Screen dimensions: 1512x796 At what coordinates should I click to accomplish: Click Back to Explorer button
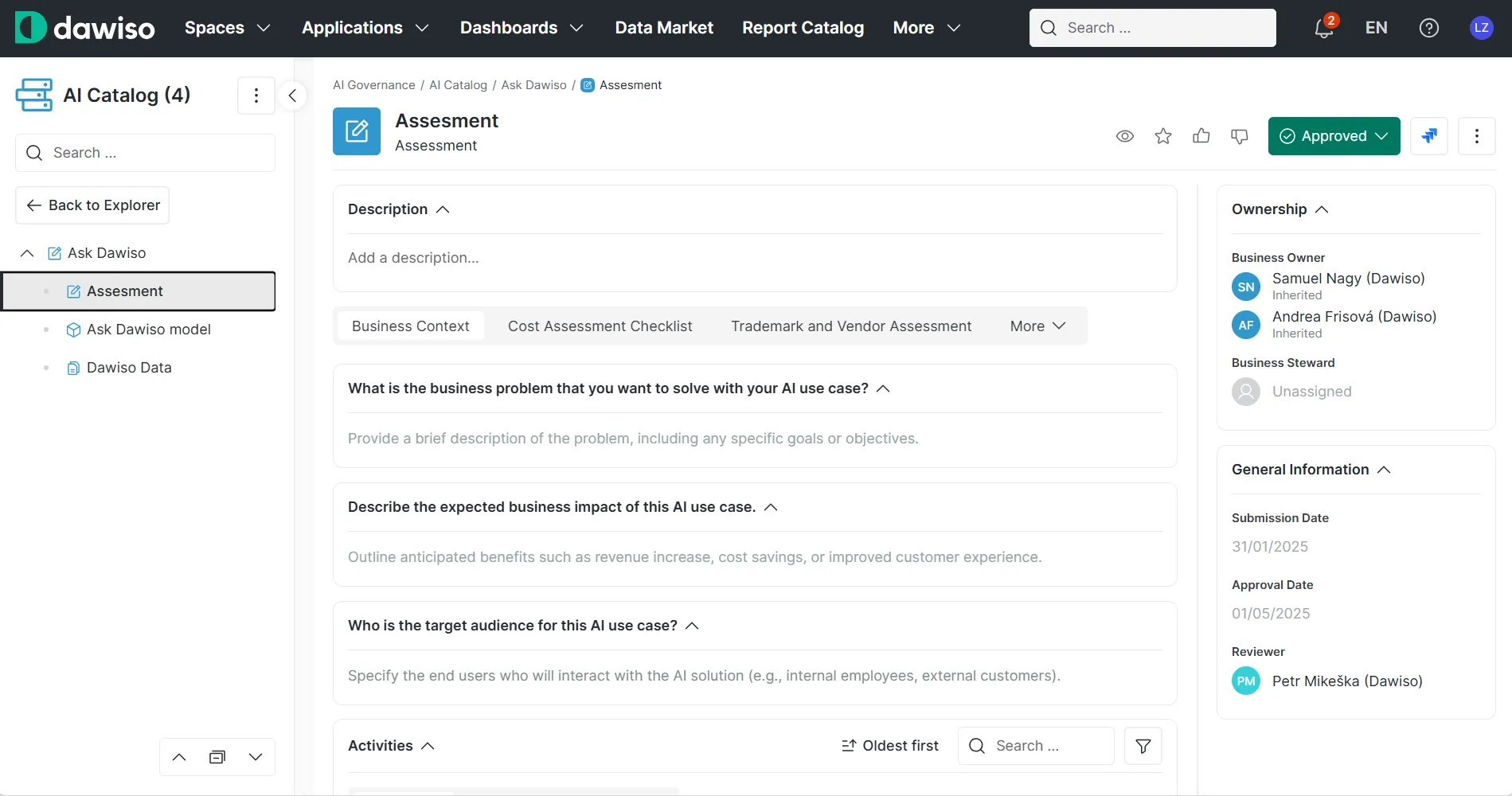[x=92, y=205]
